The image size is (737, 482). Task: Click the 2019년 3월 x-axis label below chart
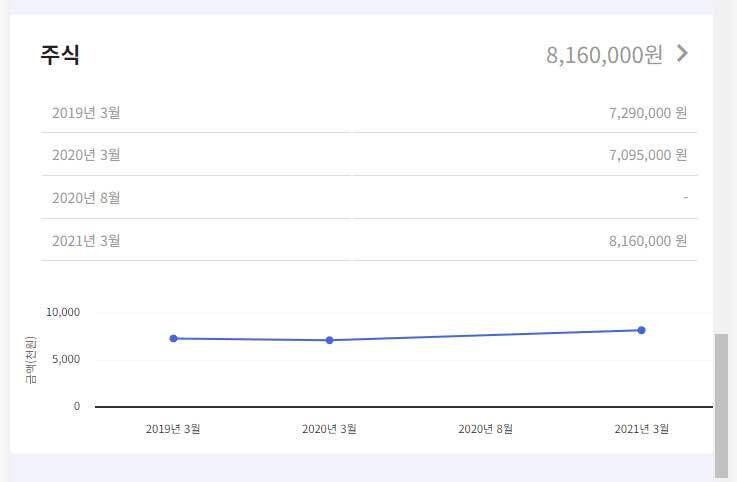pos(173,429)
